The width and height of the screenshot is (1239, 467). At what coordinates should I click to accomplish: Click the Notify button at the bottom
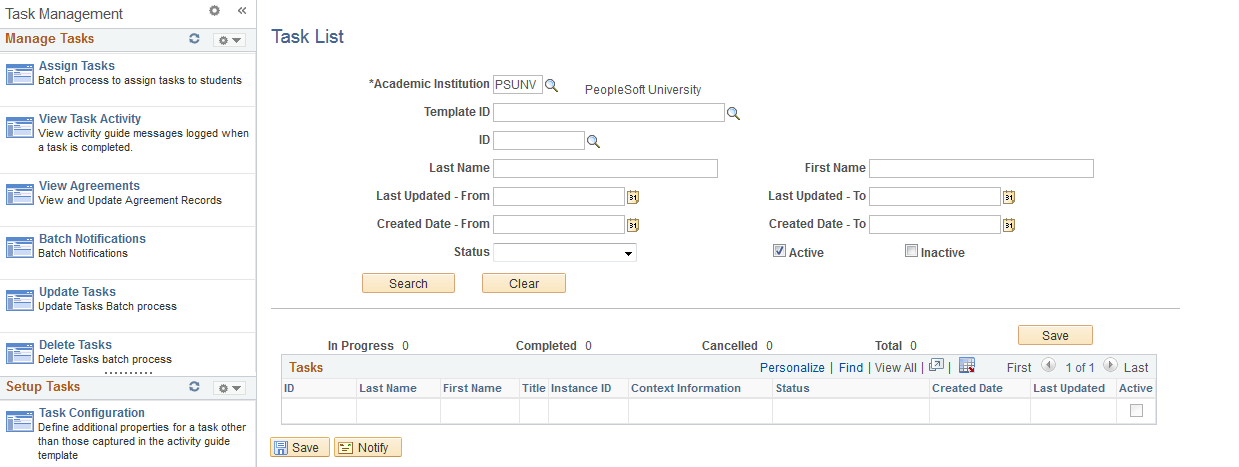(368, 448)
